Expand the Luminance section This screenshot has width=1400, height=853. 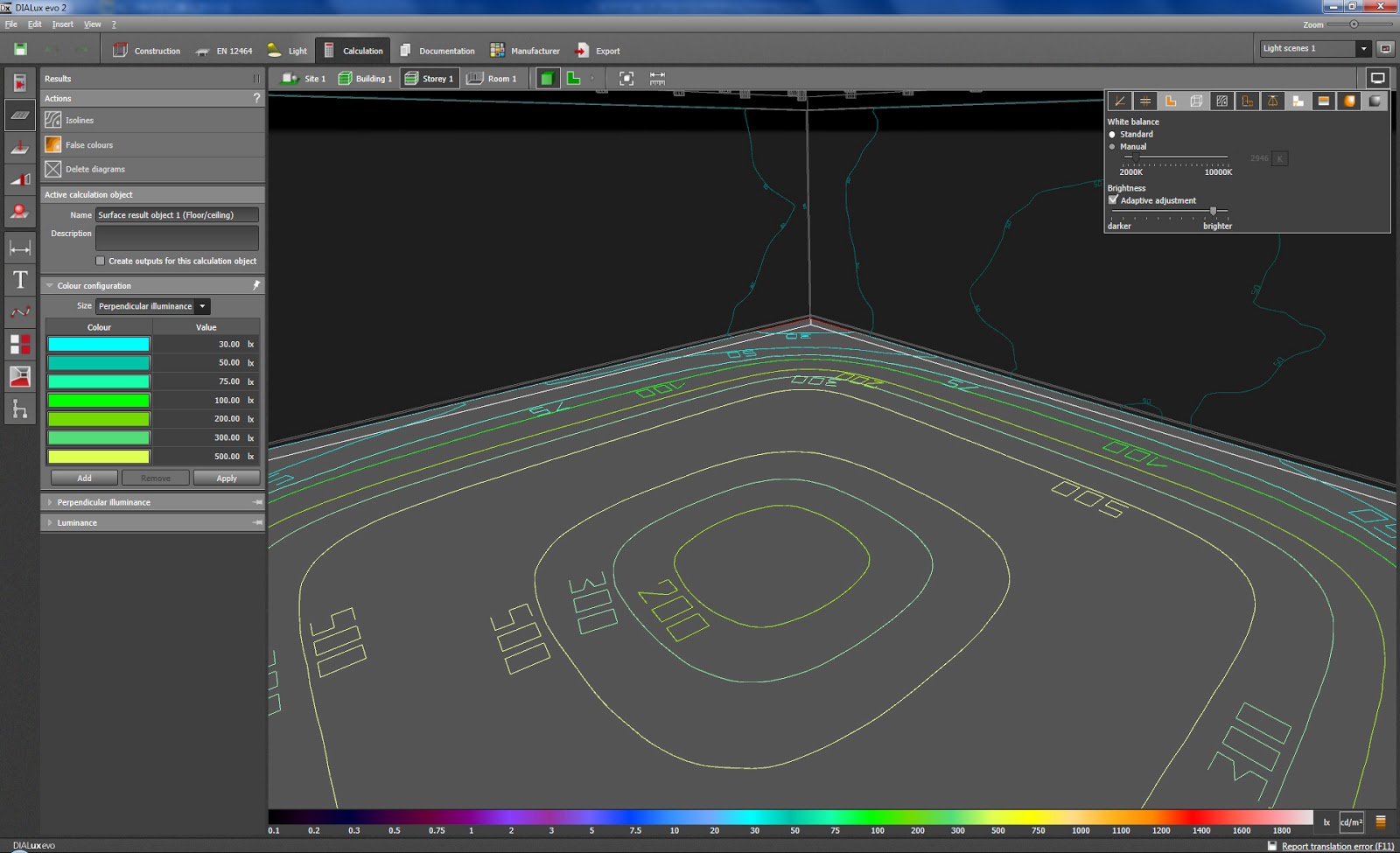(x=77, y=522)
